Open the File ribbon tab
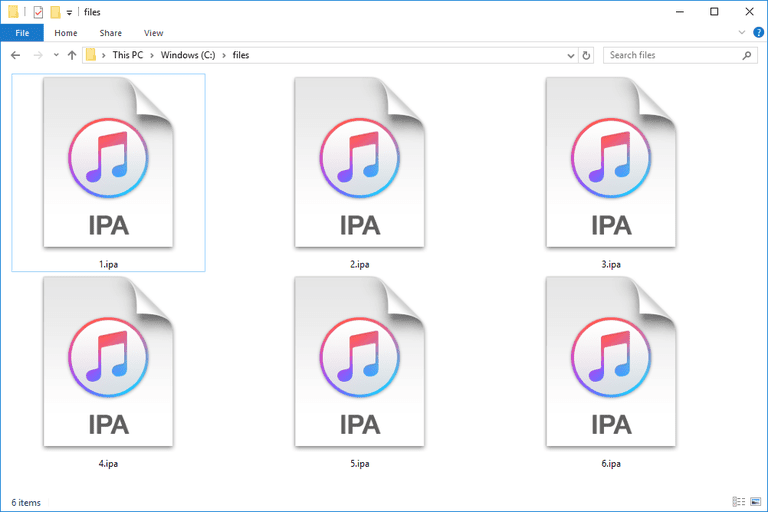This screenshot has height=512, width=768. click(x=22, y=33)
